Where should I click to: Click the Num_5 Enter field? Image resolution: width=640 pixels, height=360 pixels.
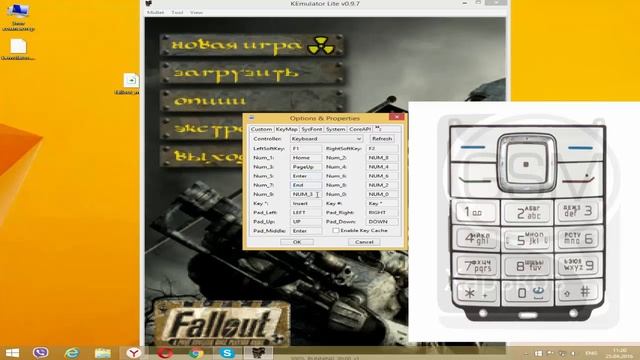coord(306,176)
